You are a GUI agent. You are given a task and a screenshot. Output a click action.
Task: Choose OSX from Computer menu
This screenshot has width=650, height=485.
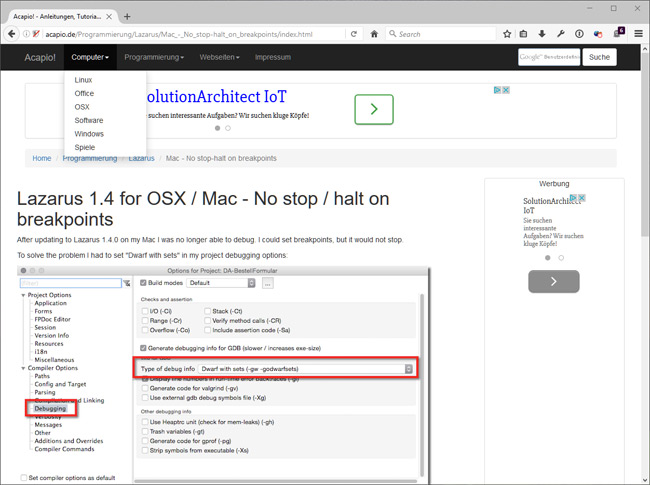tap(82, 107)
